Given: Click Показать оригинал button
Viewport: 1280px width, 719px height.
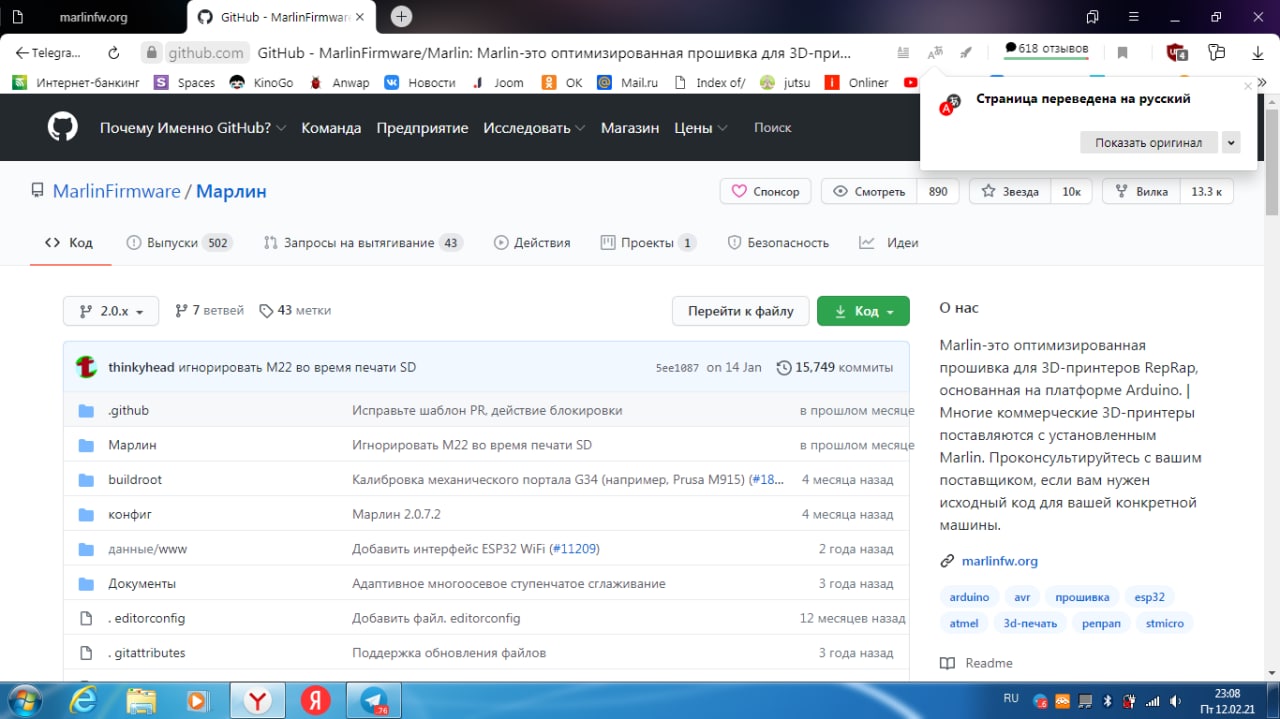Looking at the screenshot, I should tap(1149, 142).
